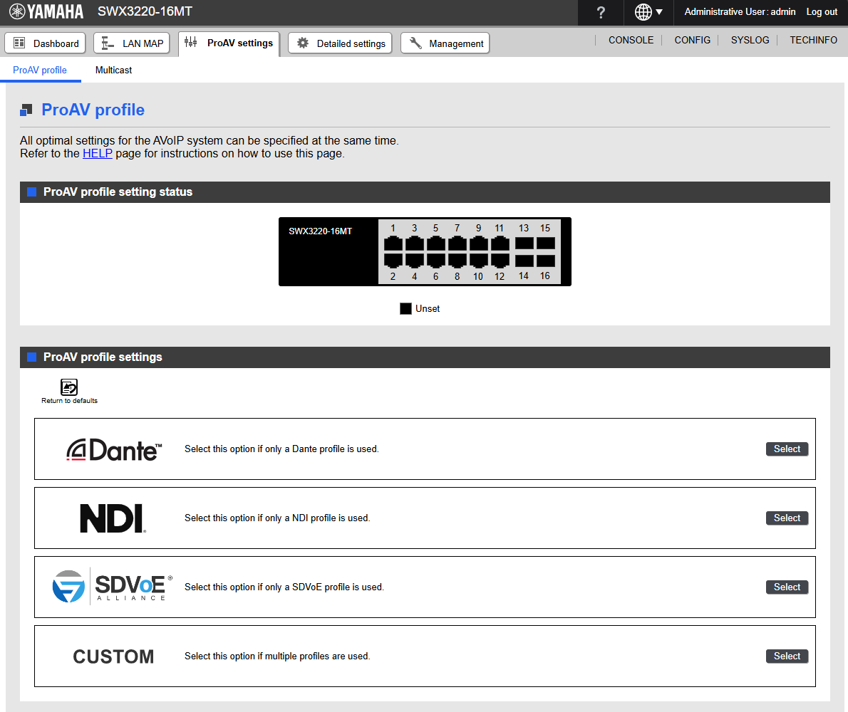The height and width of the screenshot is (712, 848).
Task: Select the CUSTOM profile option
Action: tap(787, 656)
